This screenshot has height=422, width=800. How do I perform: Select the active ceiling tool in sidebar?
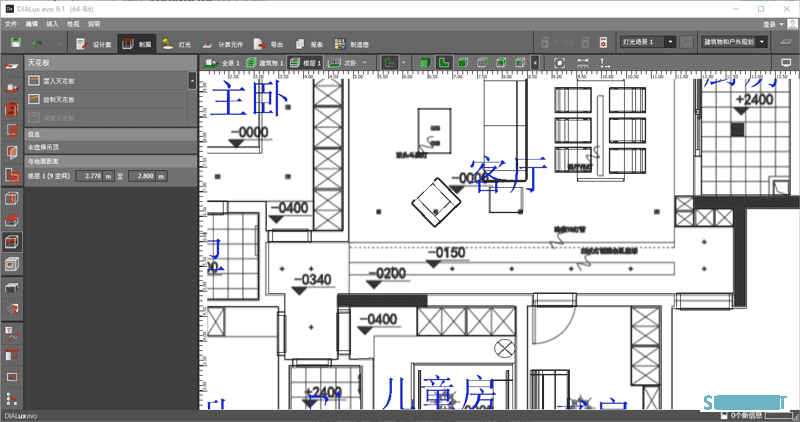pyautogui.click(x=12, y=242)
